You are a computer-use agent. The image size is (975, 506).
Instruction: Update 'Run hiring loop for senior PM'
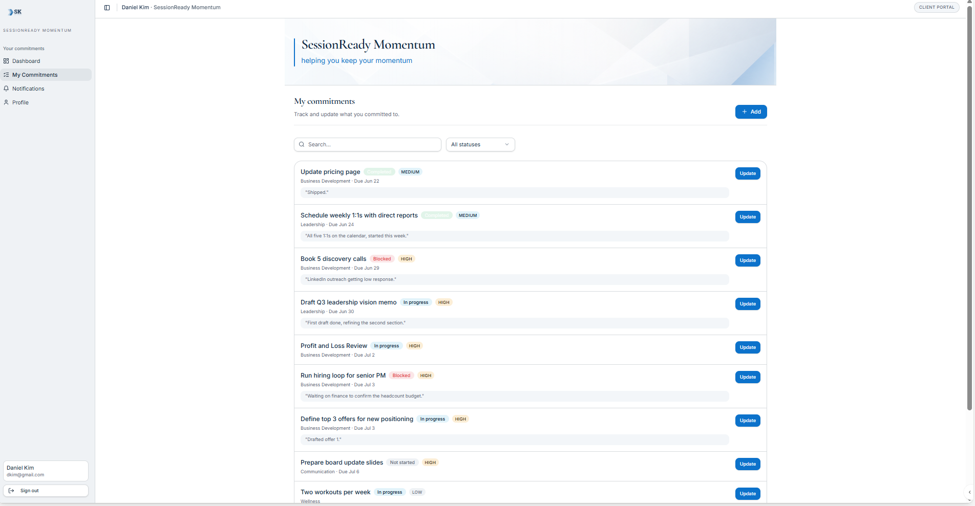(x=747, y=377)
